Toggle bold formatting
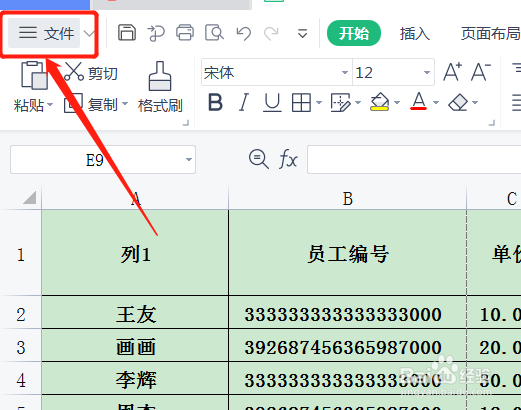Screen dimensions: 521x410 point(215,102)
